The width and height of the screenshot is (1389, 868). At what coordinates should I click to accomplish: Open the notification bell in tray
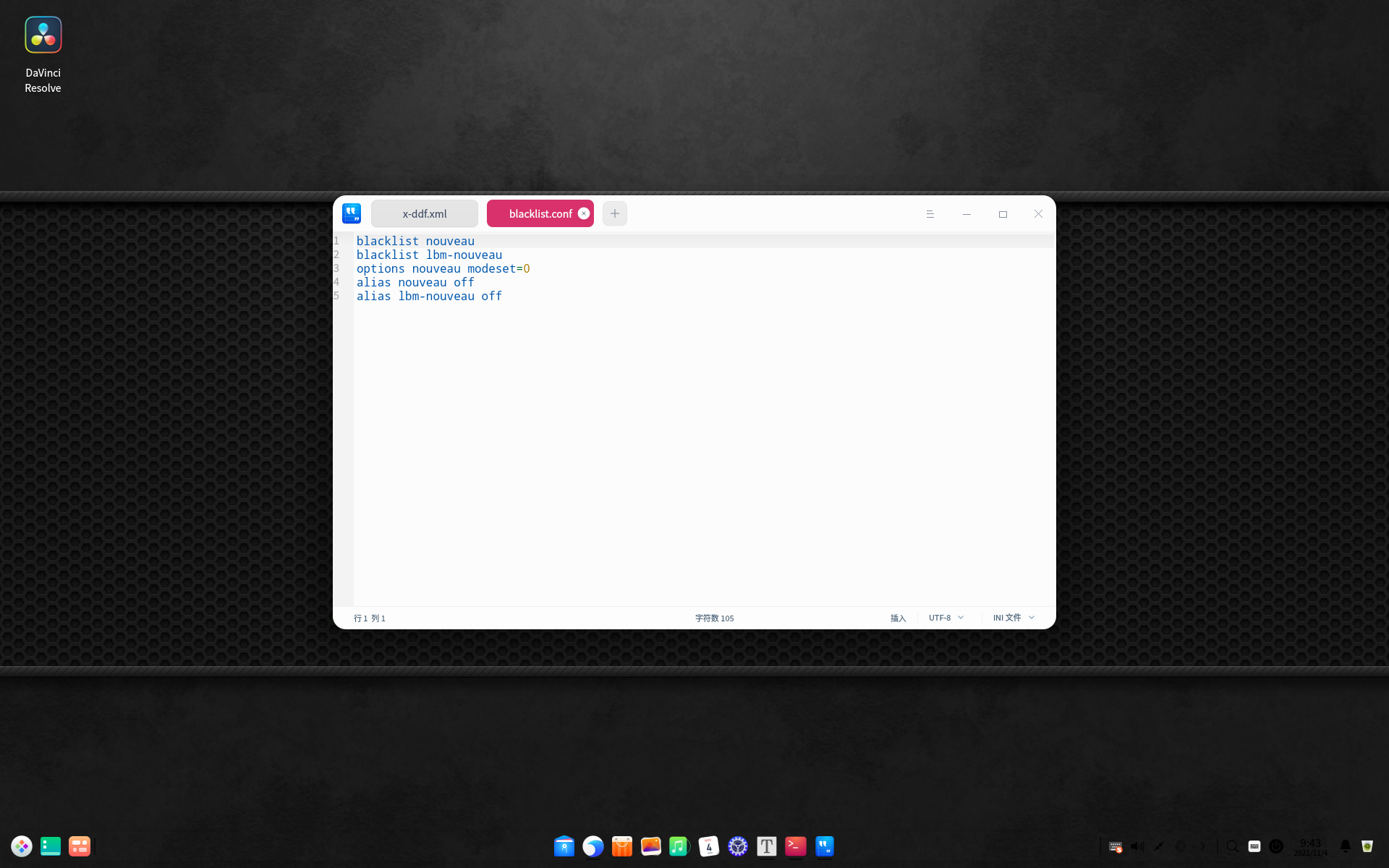(1346, 846)
